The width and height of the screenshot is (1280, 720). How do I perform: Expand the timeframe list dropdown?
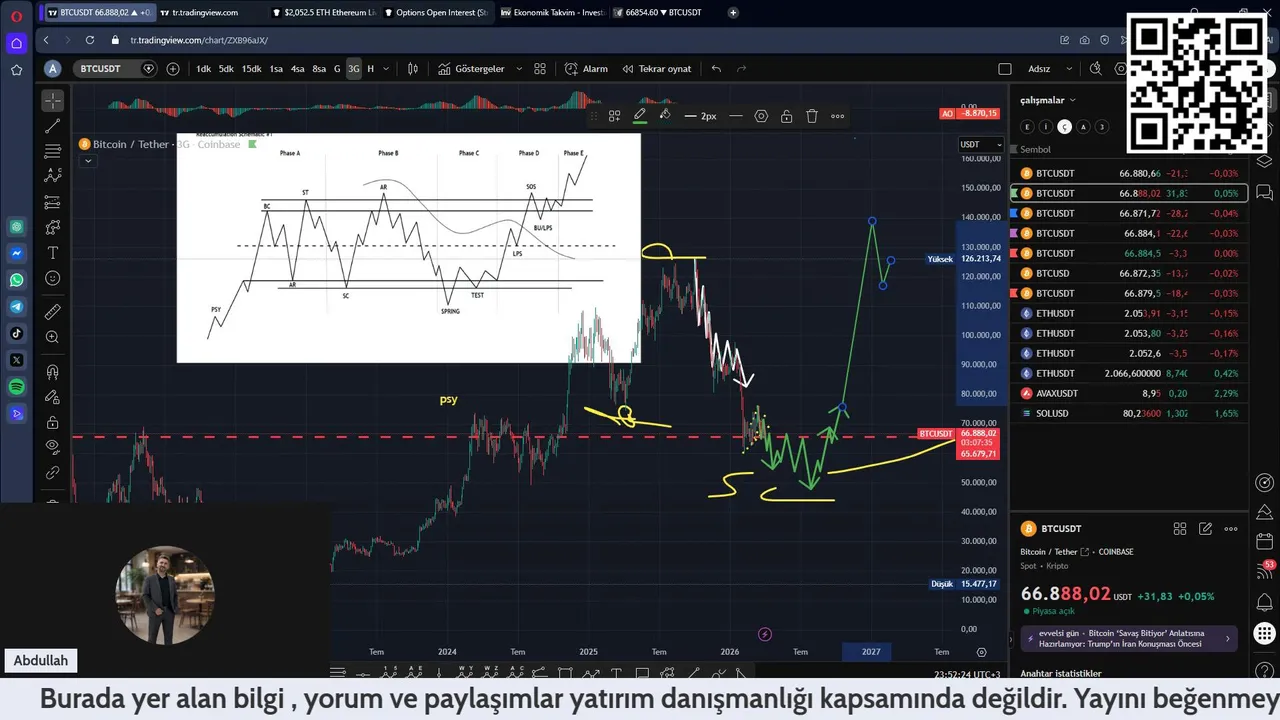click(387, 69)
